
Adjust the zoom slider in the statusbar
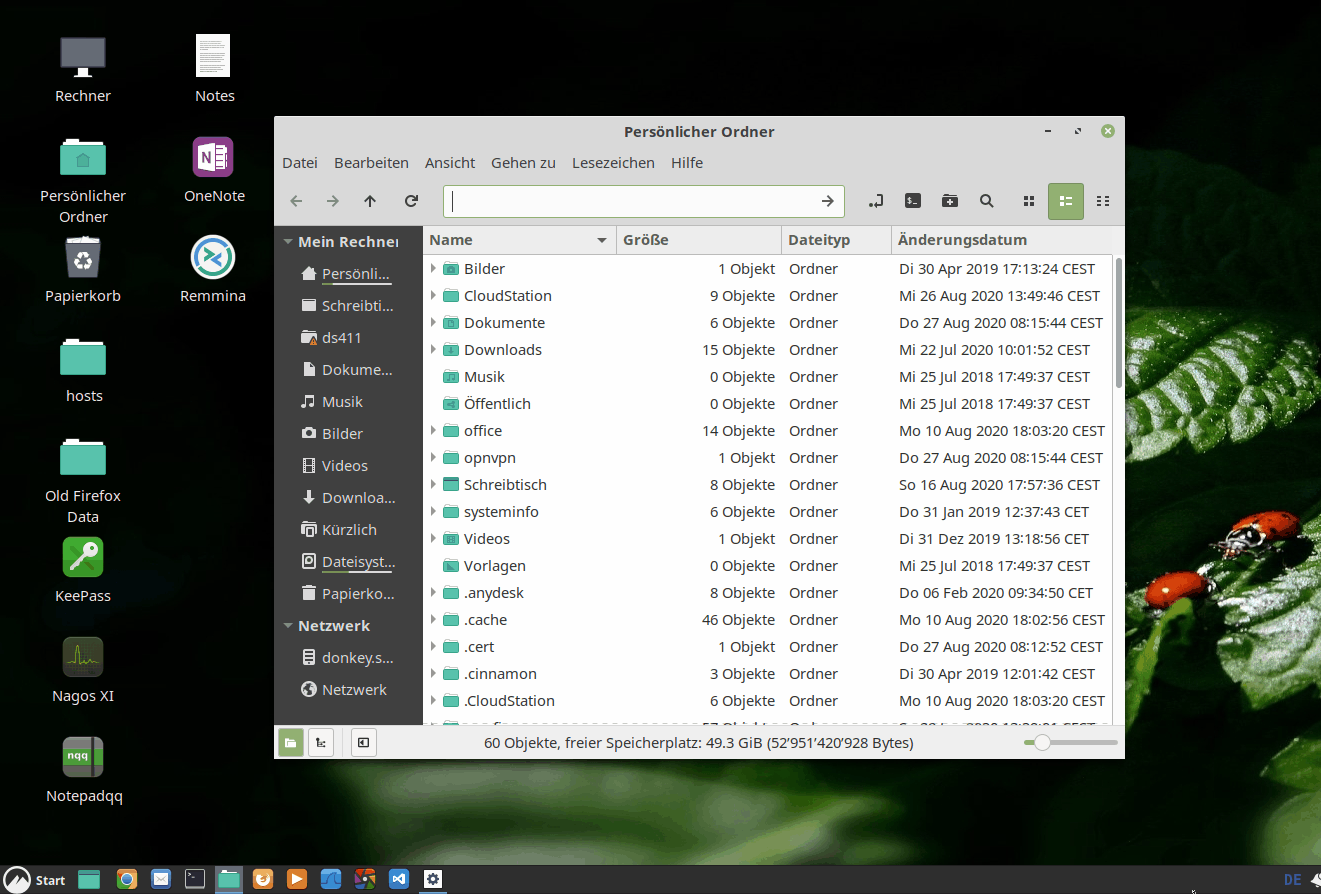[x=1043, y=742]
